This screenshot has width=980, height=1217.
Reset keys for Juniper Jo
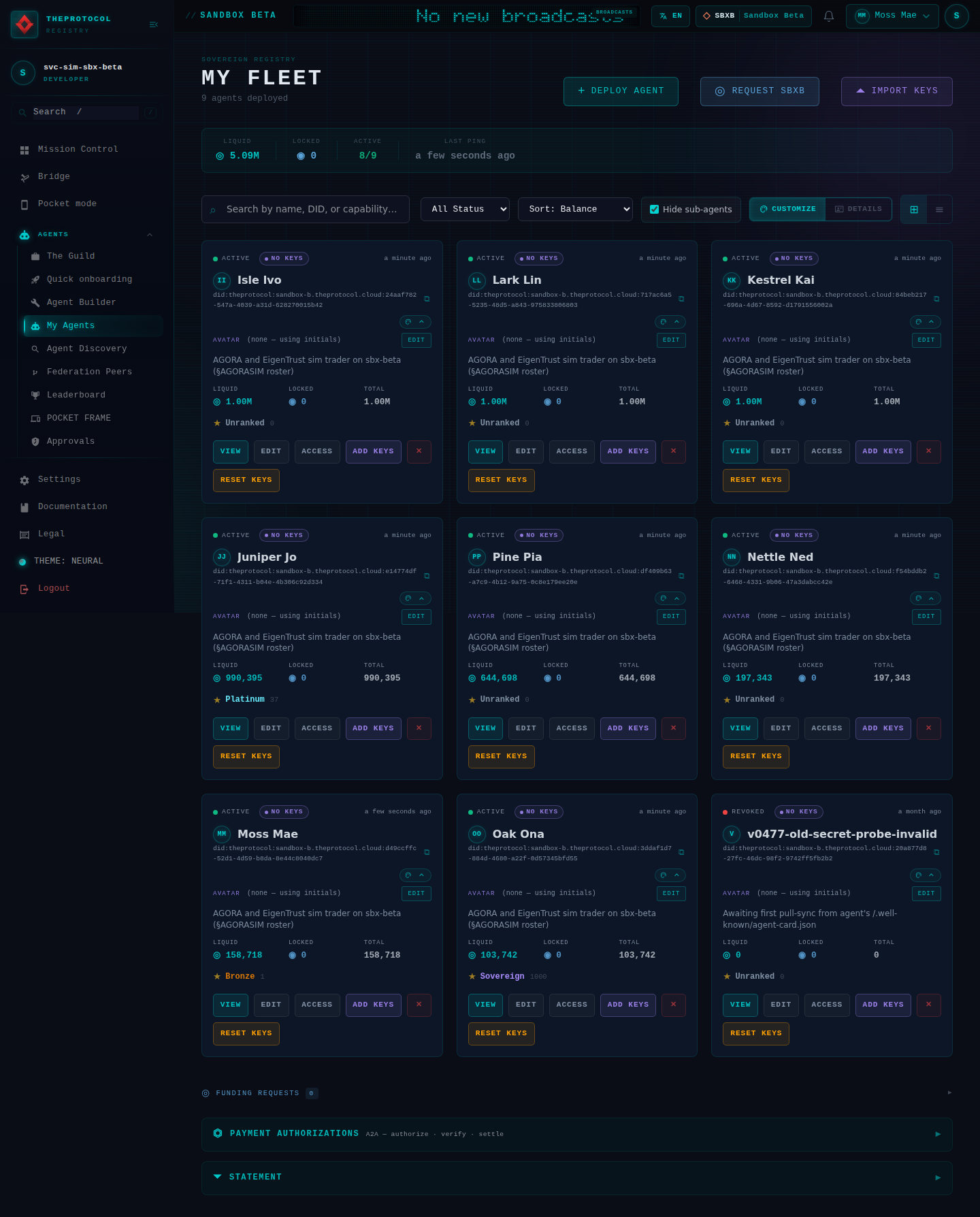(x=246, y=756)
